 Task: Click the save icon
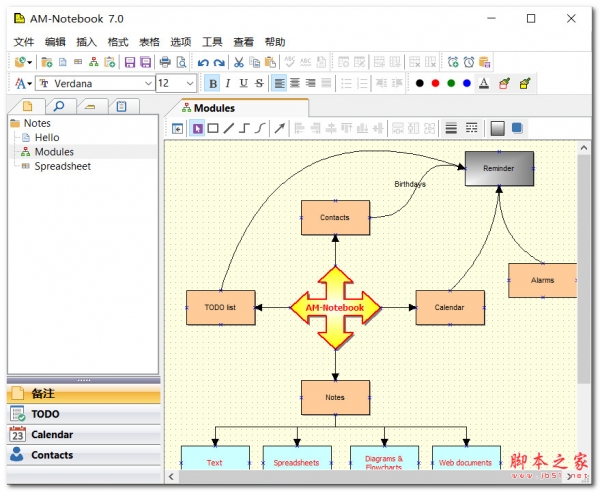point(130,62)
